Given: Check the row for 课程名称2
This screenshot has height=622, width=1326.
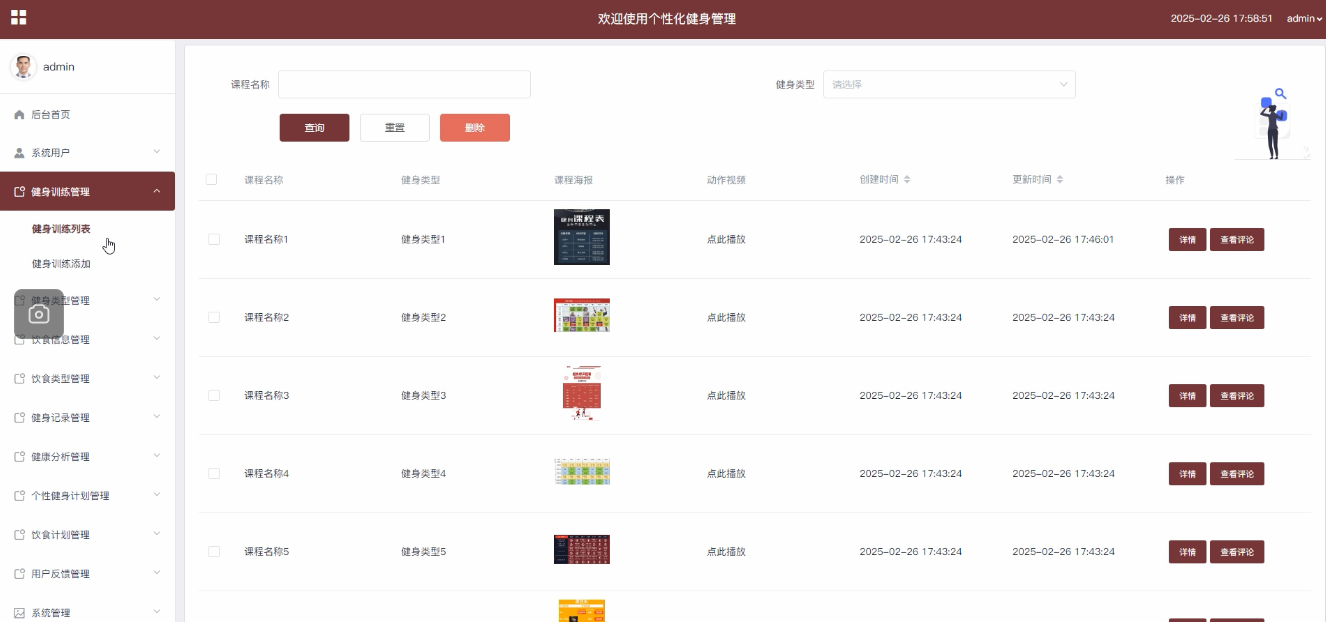Looking at the screenshot, I should point(214,317).
